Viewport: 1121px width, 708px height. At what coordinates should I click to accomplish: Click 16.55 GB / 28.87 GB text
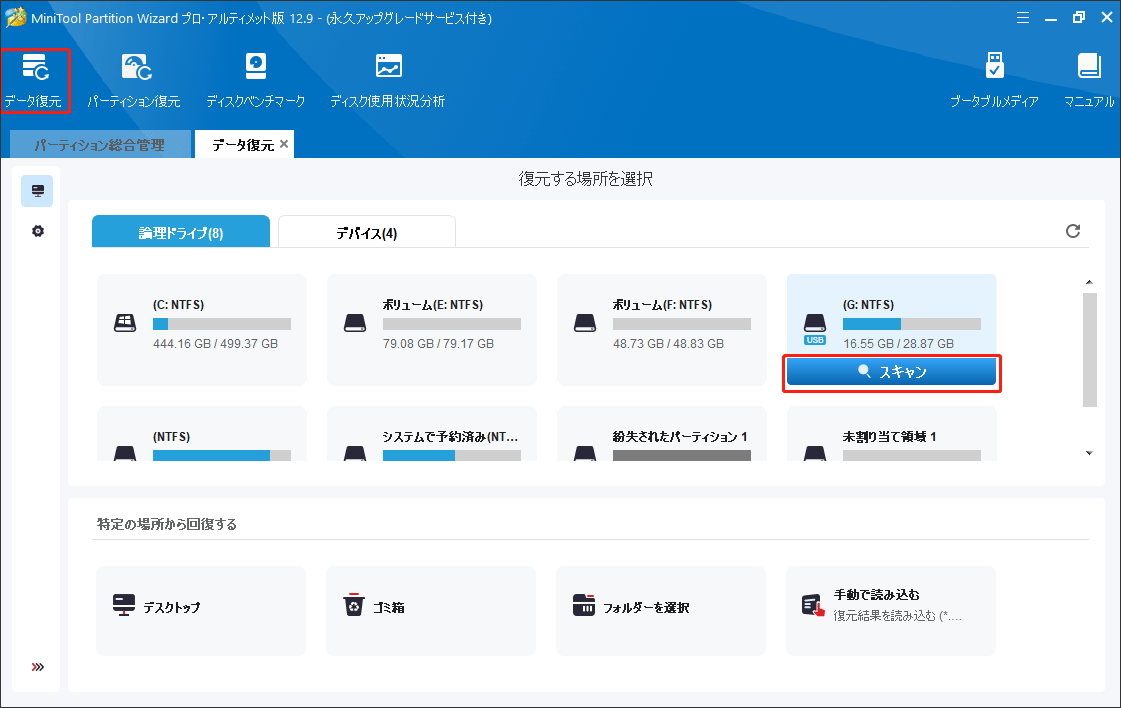(x=898, y=344)
